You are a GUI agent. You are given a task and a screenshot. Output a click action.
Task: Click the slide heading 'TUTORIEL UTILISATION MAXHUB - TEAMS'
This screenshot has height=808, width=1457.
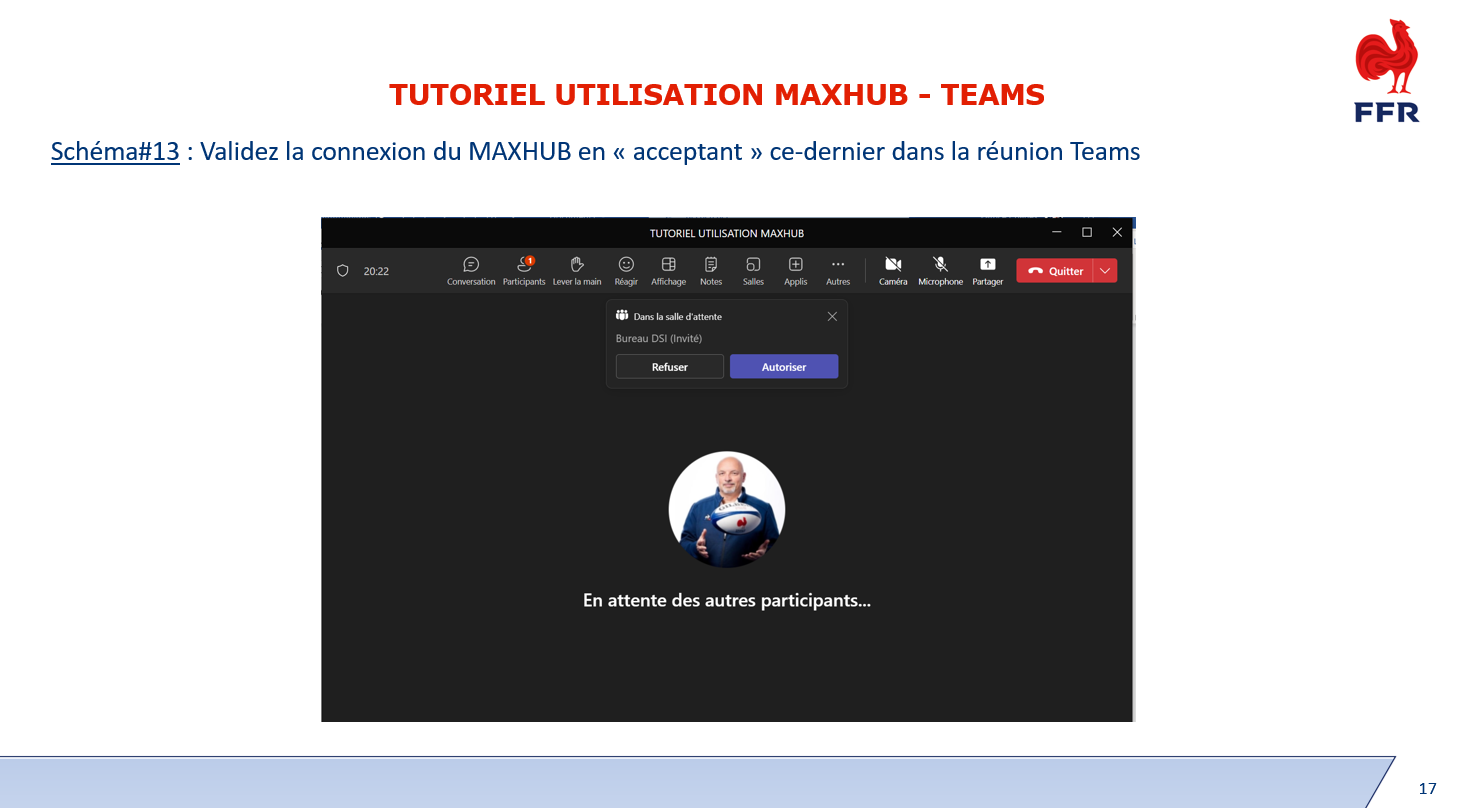point(717,95)
